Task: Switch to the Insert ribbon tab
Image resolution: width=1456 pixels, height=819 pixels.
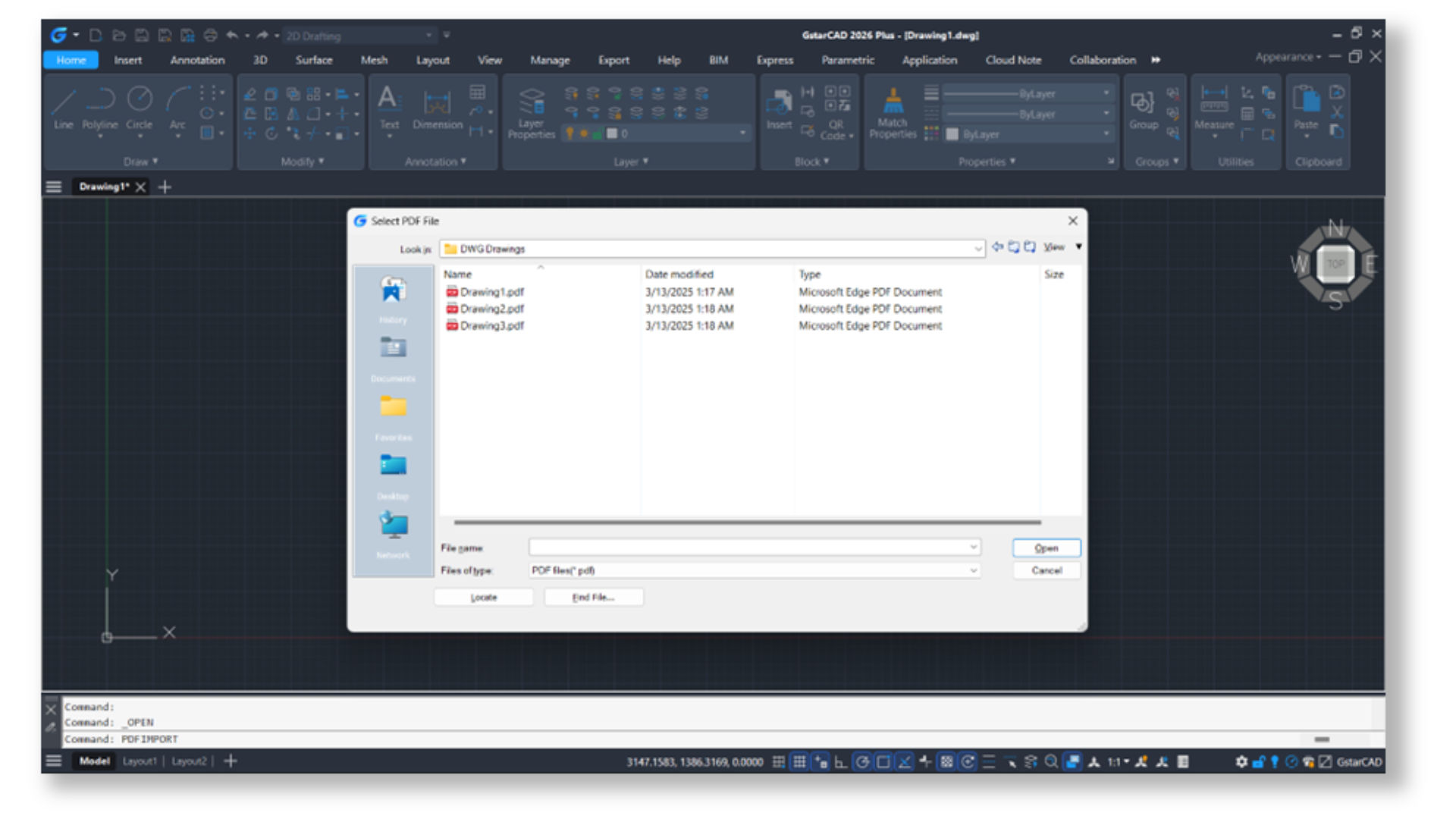Action: point(127,60)
